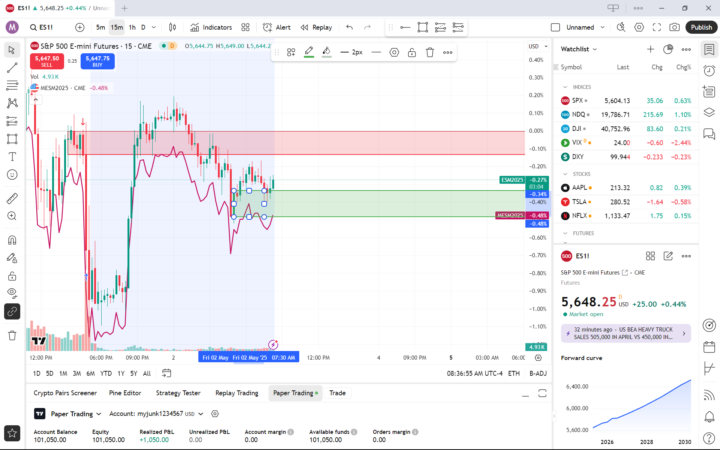The width and height of the screenshot is (720, 450).
Task: Add symbol to Watchlist
Action: pyautogui.click(x=651, y=49)
